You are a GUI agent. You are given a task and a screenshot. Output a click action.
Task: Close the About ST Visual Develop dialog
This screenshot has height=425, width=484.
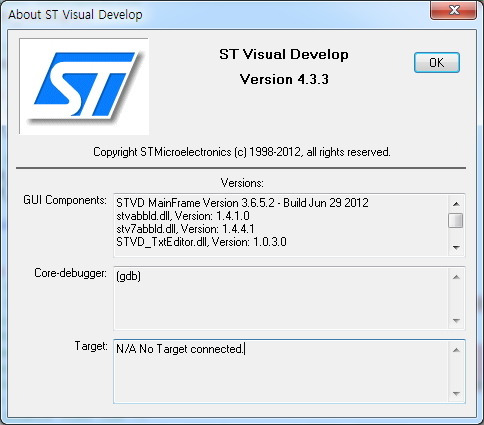453,10
